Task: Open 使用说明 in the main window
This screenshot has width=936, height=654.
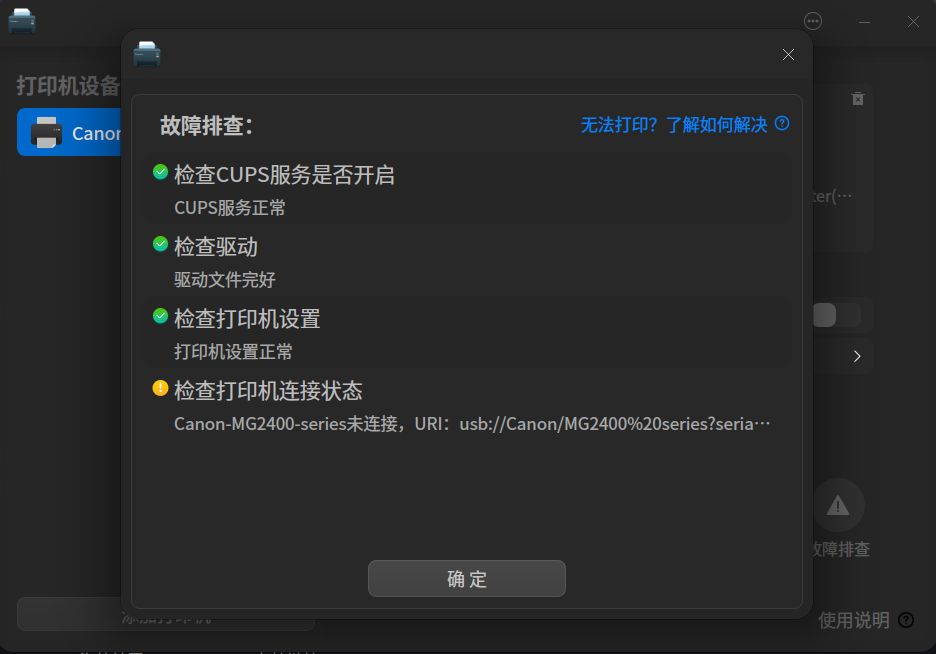Action: [x=854, y=621]
